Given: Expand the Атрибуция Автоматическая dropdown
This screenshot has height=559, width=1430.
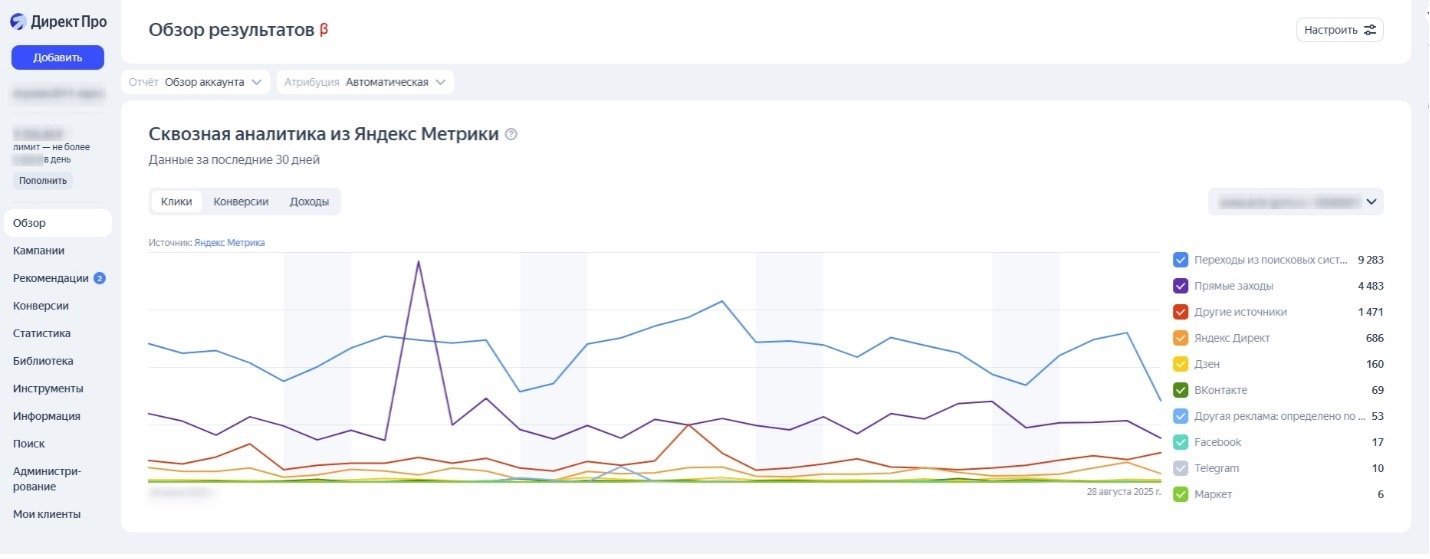Looking at the screenshot, I should 365,82.
